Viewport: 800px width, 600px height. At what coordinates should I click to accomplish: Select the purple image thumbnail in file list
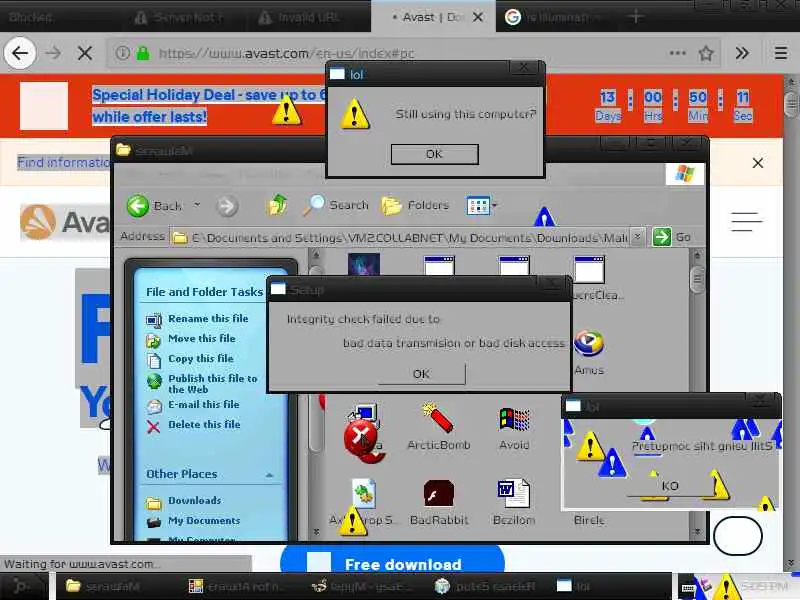point(364,265)
